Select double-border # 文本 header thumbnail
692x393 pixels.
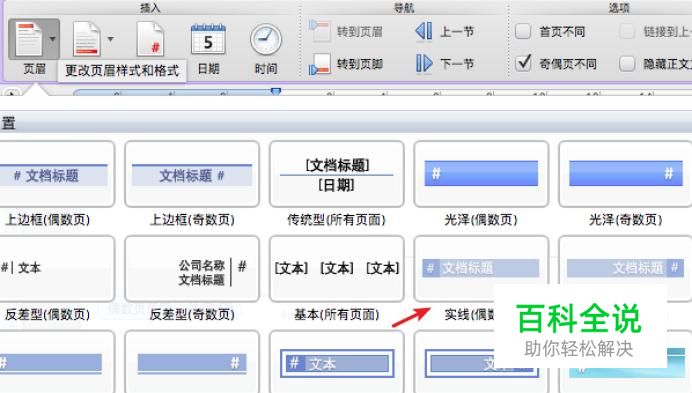[336, 362]
